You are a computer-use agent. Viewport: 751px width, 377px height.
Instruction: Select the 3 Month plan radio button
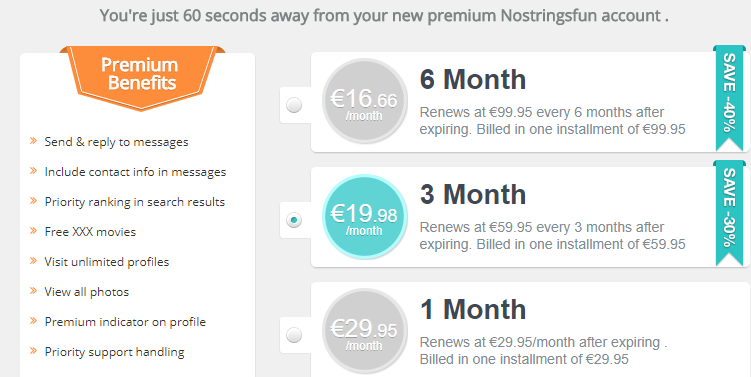(x=294, y=220)
